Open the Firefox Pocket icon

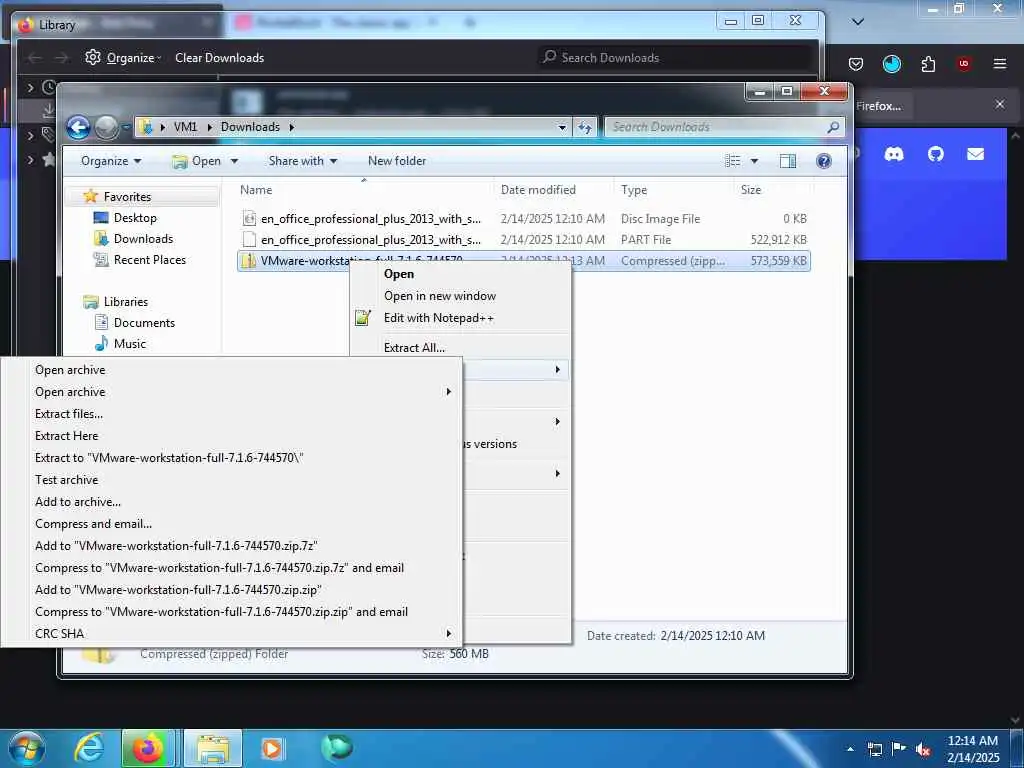(856, 64)
